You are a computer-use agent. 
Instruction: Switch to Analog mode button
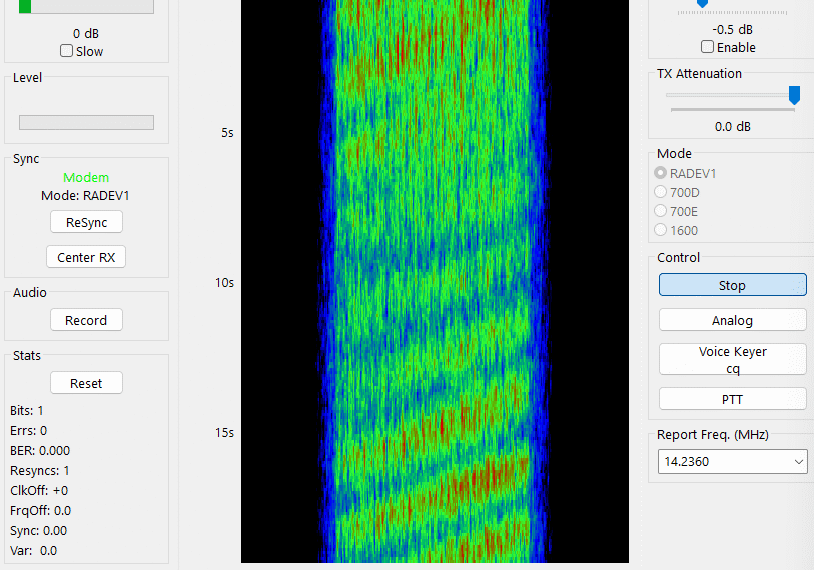click(x=732, y=320)
